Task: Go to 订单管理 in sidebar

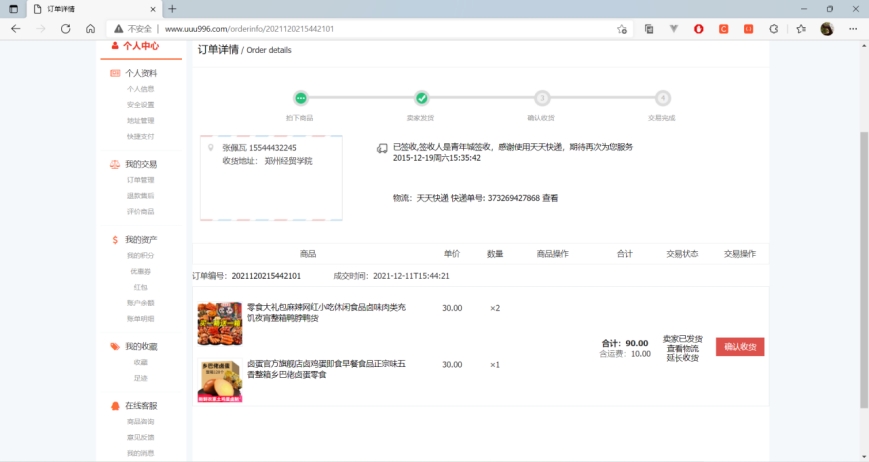Action: [x=140, y=180]
